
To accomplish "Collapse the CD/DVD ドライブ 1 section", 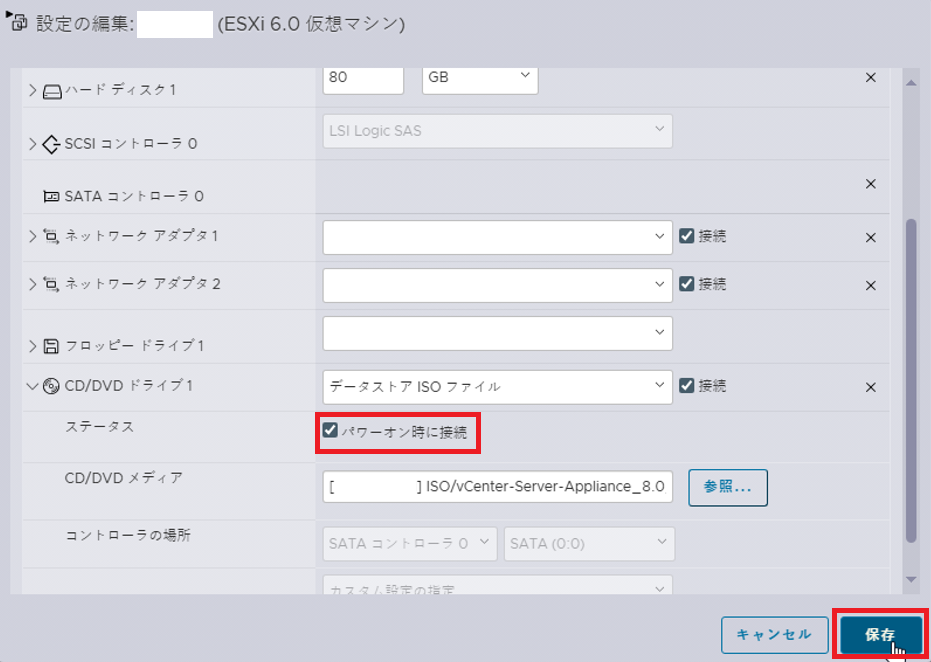I will 32,387.
